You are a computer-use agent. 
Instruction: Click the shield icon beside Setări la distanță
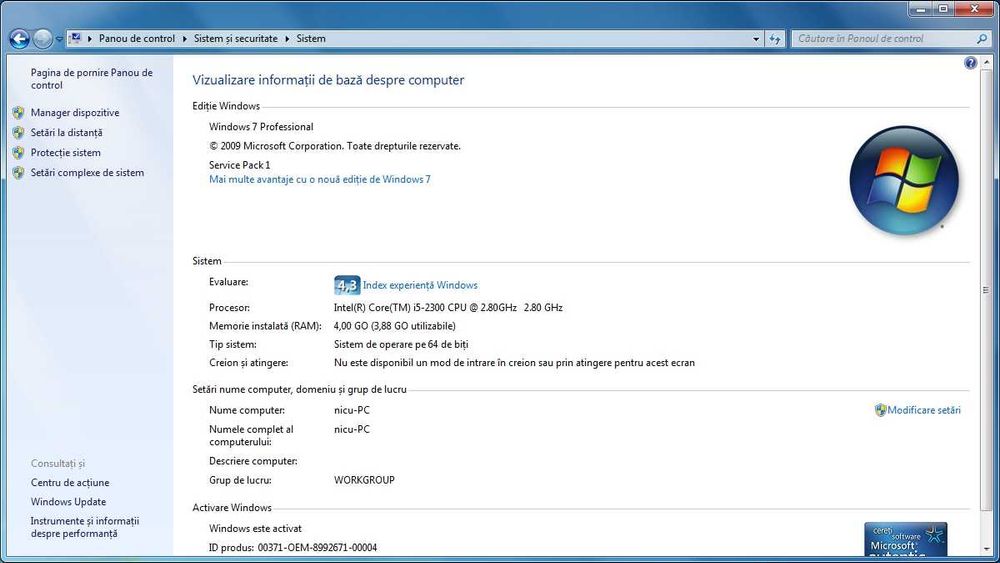click(x=18, y=133)
